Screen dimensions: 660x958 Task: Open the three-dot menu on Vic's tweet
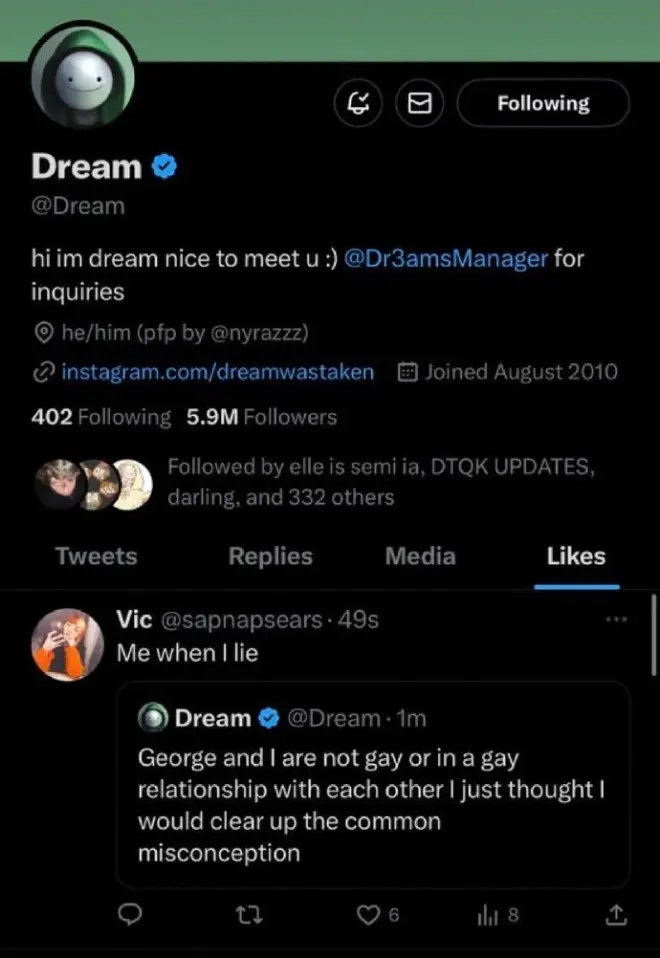click(616, 620)
